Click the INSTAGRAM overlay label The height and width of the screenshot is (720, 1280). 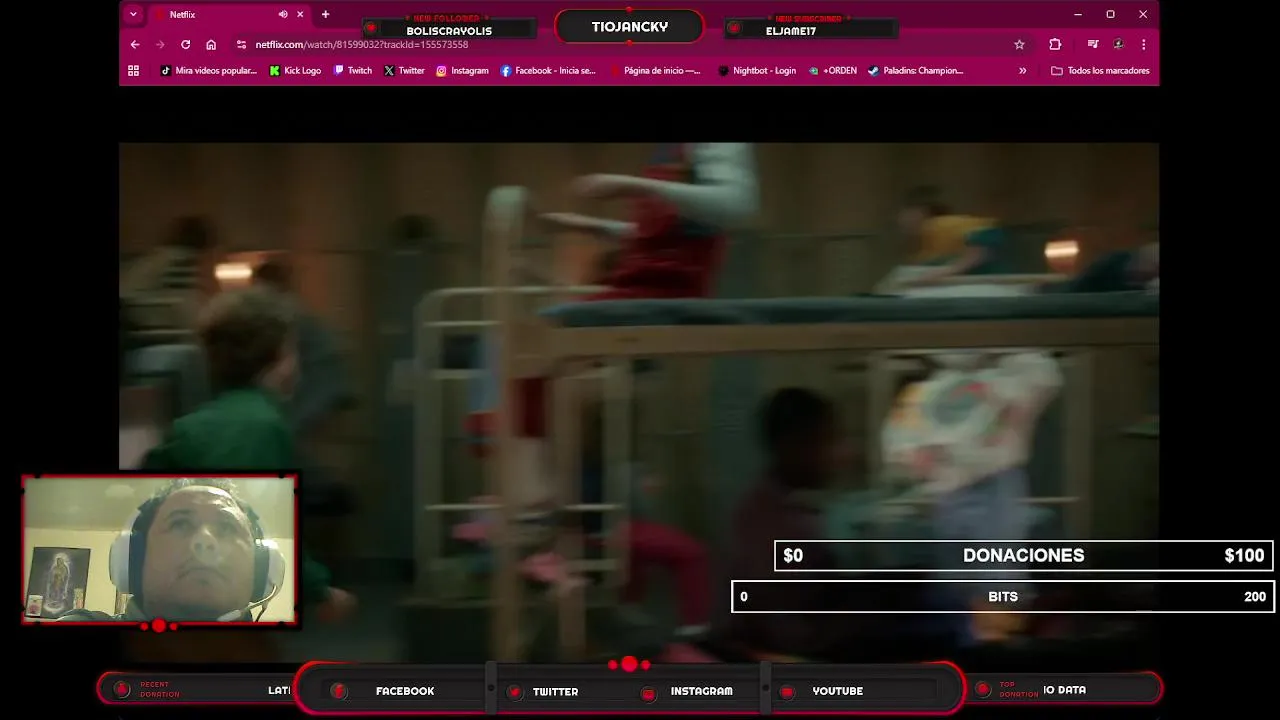click(701, 691)
